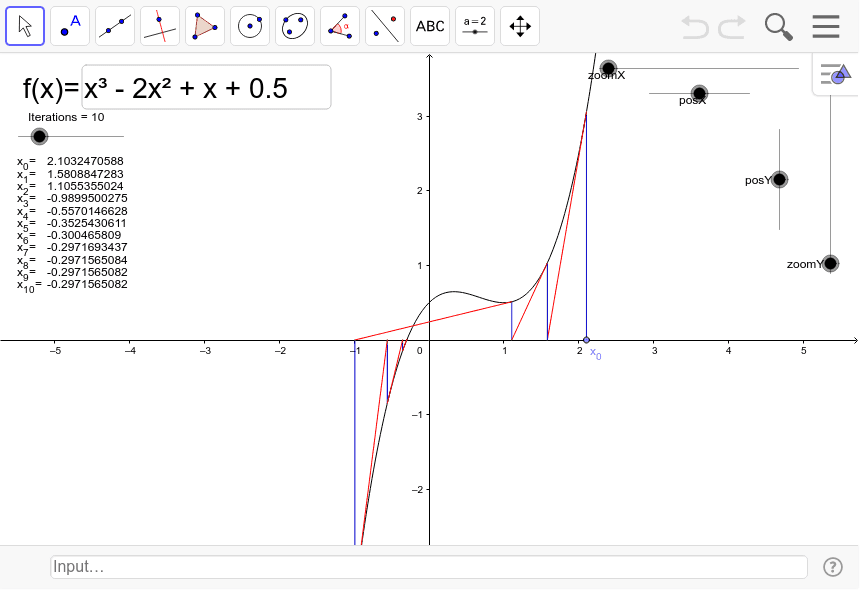Click the x1 value 1.5808847283
Image resolution: width=860 pixels, height=590 pixels.
click(x=85, y=174)
